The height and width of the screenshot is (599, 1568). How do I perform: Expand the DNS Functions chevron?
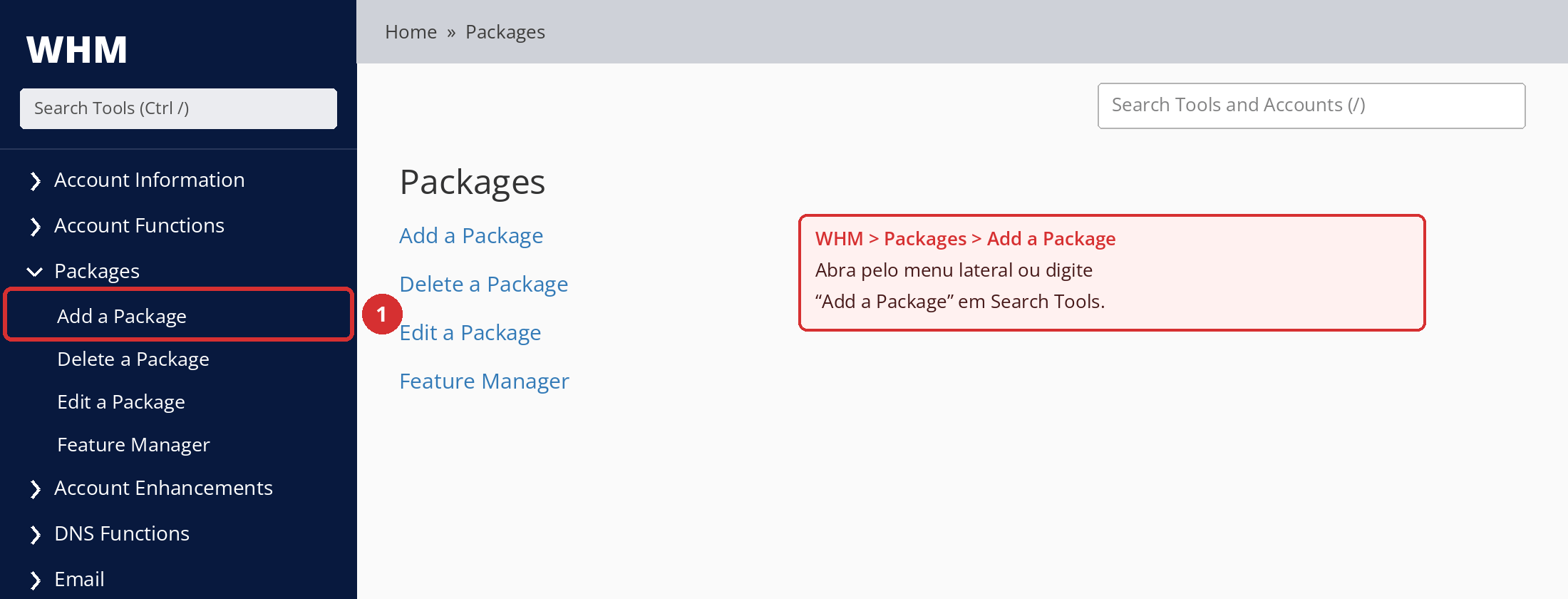pyautogui.click(x=35, y=535)
